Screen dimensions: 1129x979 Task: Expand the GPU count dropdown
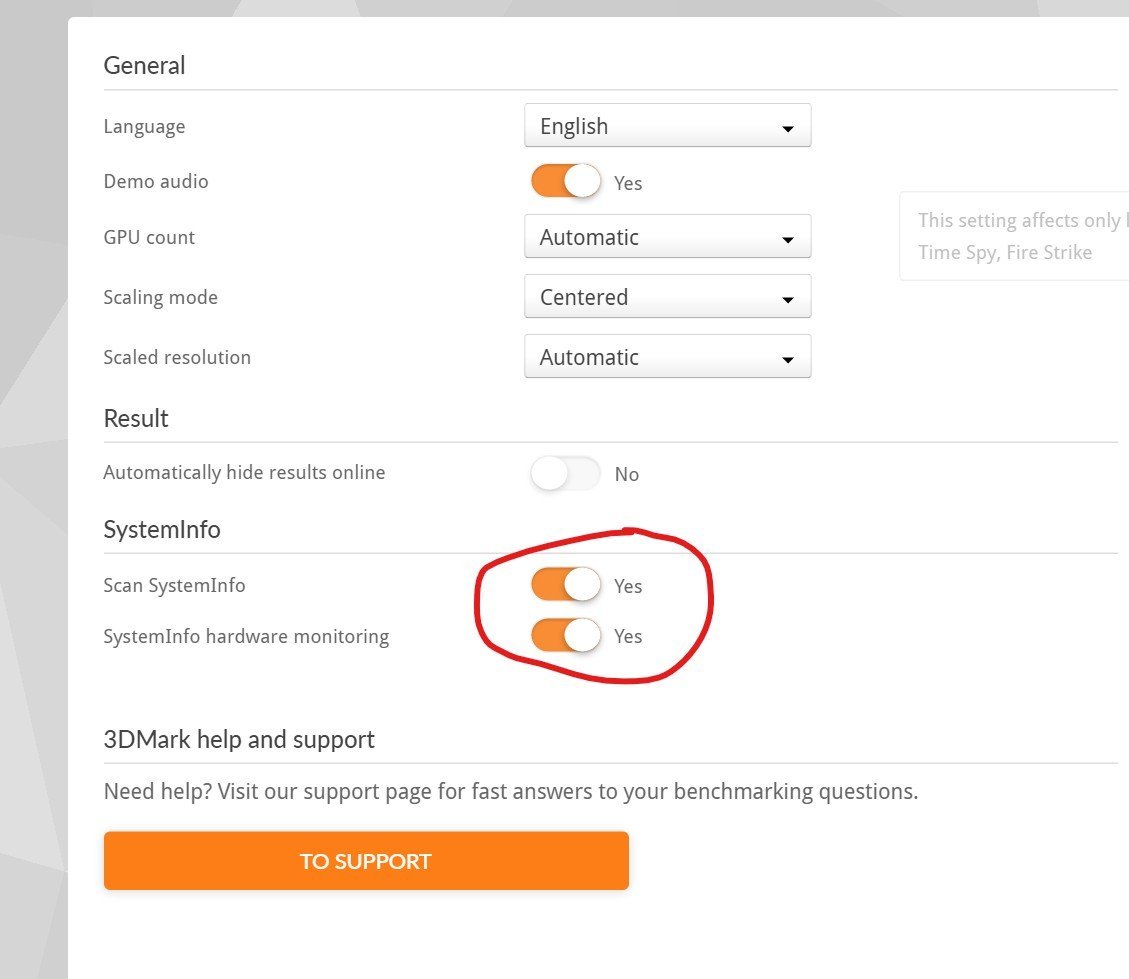[667, 236]
